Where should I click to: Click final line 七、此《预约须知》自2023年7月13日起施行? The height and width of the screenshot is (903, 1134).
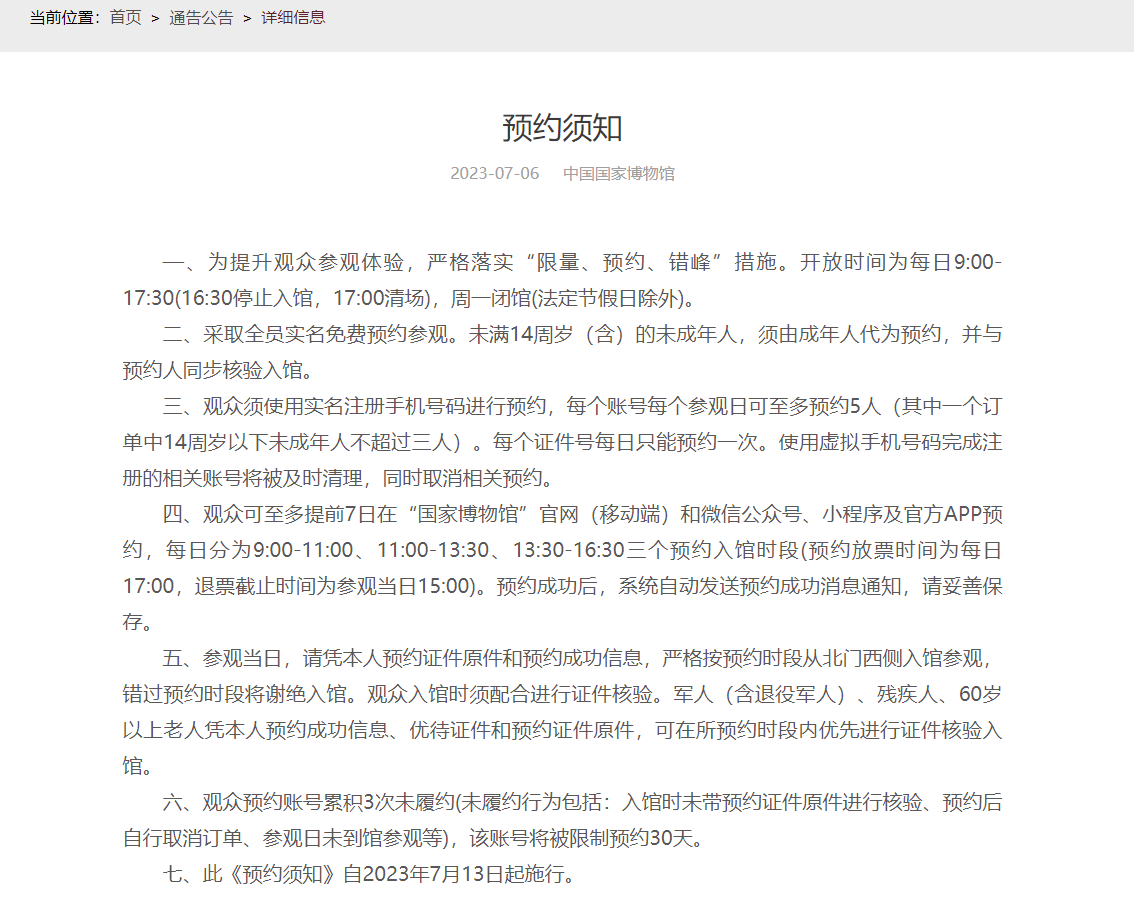[370, 874]
